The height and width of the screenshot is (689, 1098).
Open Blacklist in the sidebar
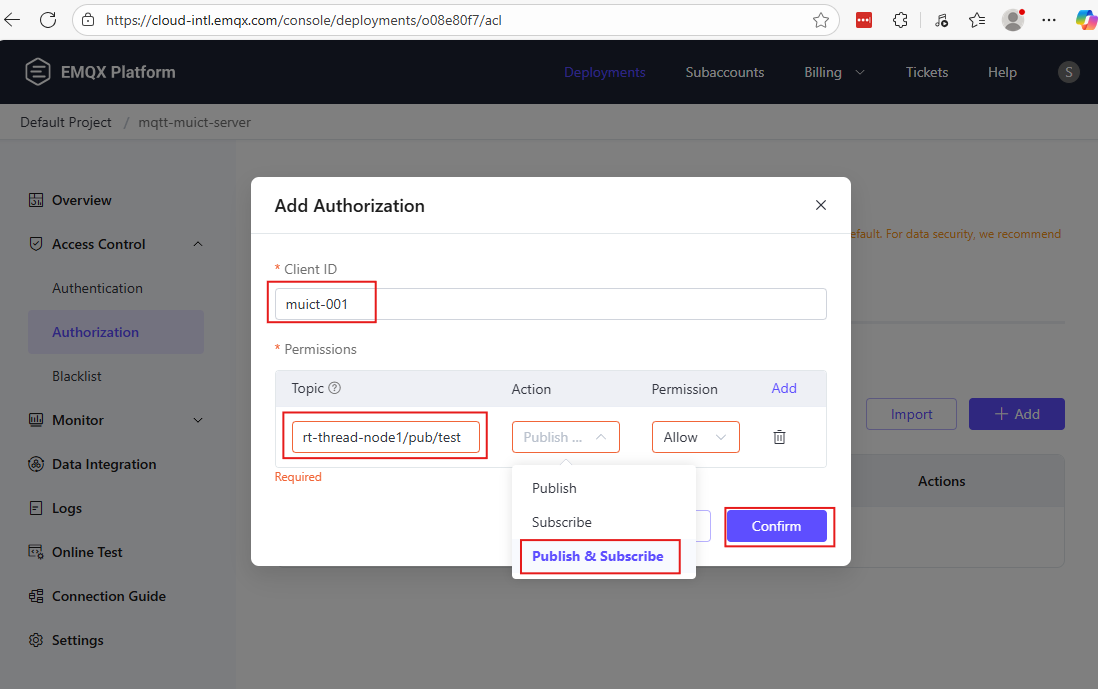point(77,376)
